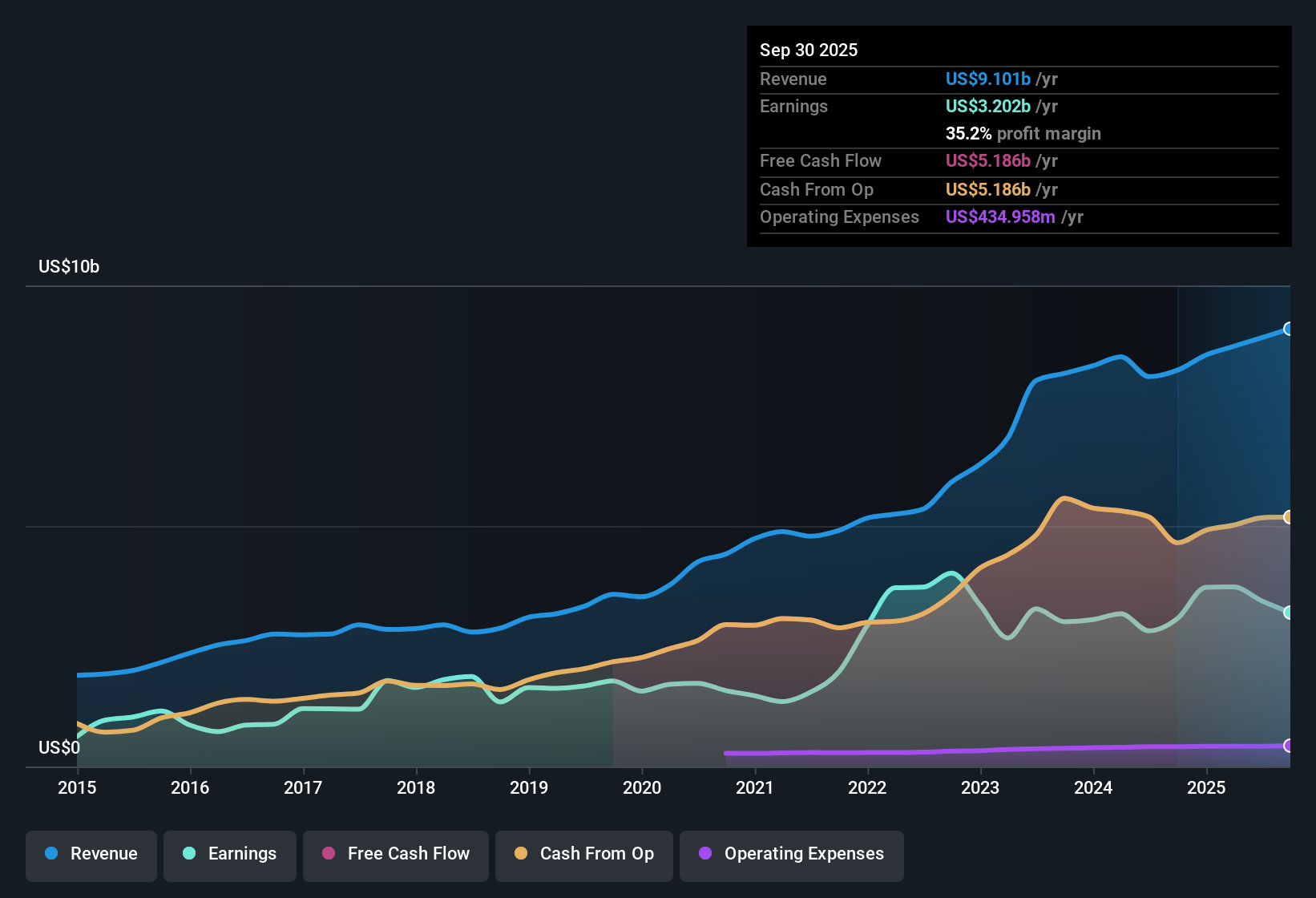The height and width of the screenshot is (898, 1316).
Task: Select the 2025 year label on the axis
Action: (x=1208, y=788)
